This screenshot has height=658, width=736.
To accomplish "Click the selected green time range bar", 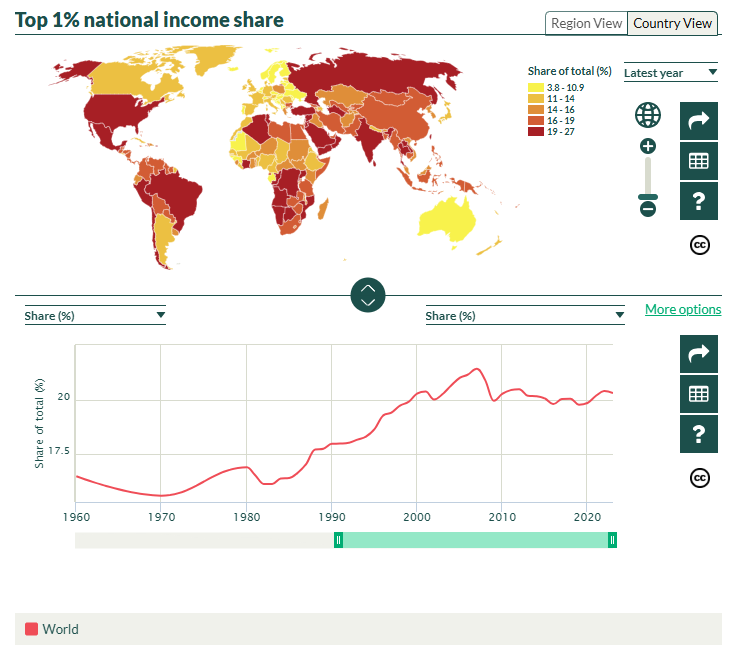I will coord(475,540).
